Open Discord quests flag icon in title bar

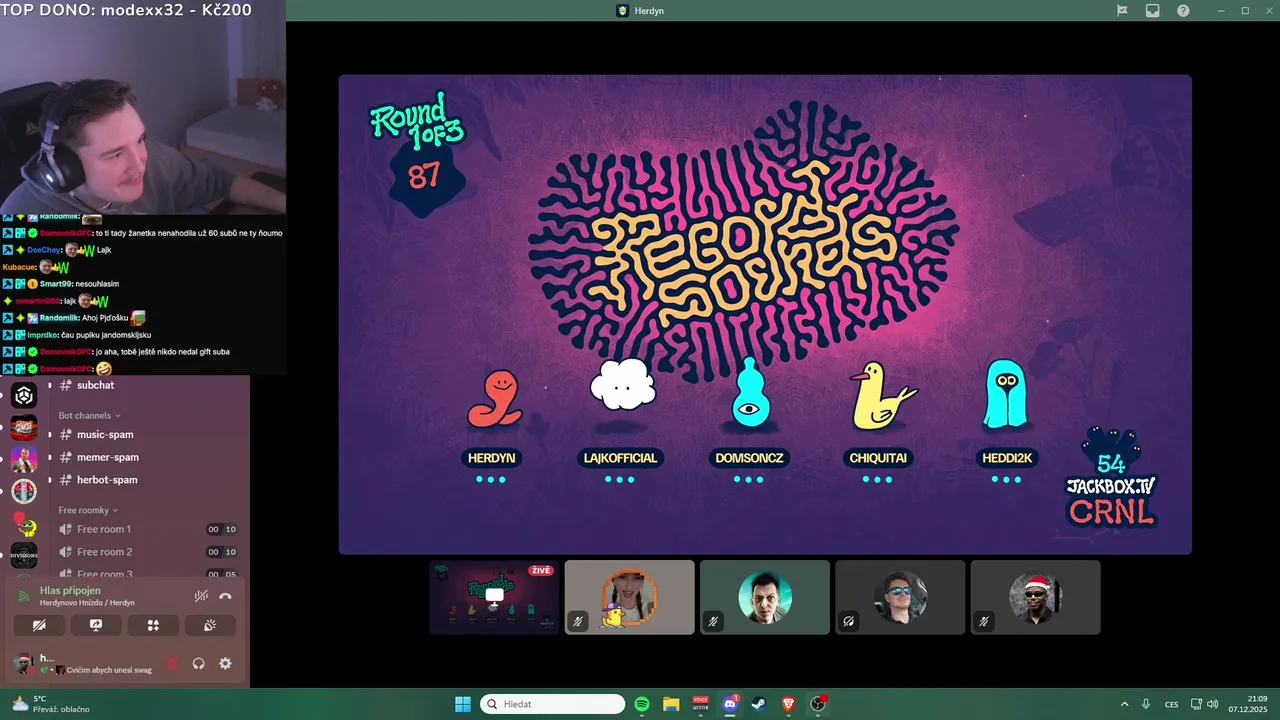click(1122, 10)
